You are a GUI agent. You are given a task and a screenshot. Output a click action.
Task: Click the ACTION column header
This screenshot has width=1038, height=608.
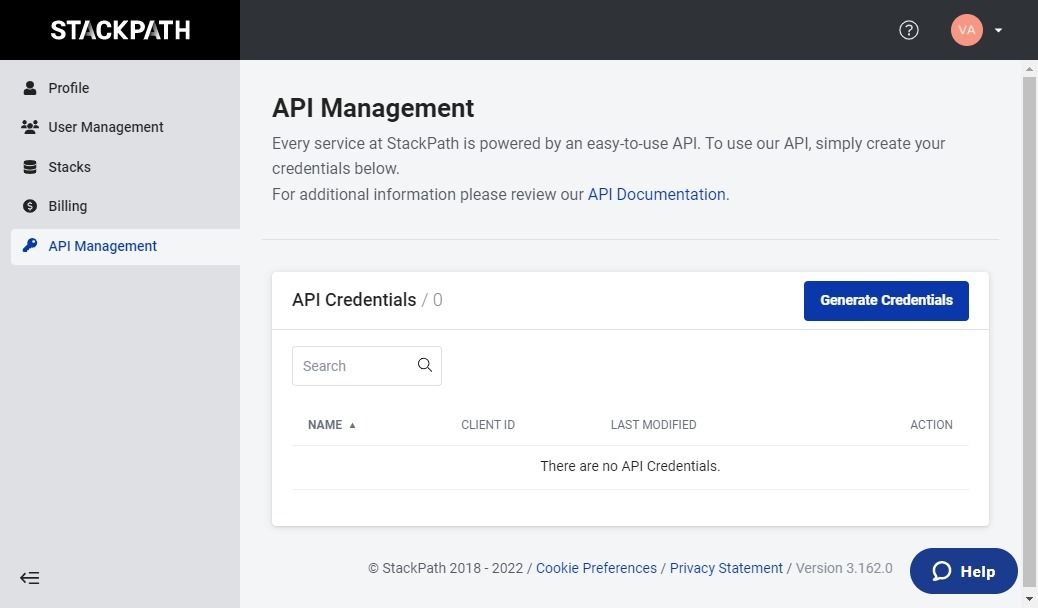(931, 425)
